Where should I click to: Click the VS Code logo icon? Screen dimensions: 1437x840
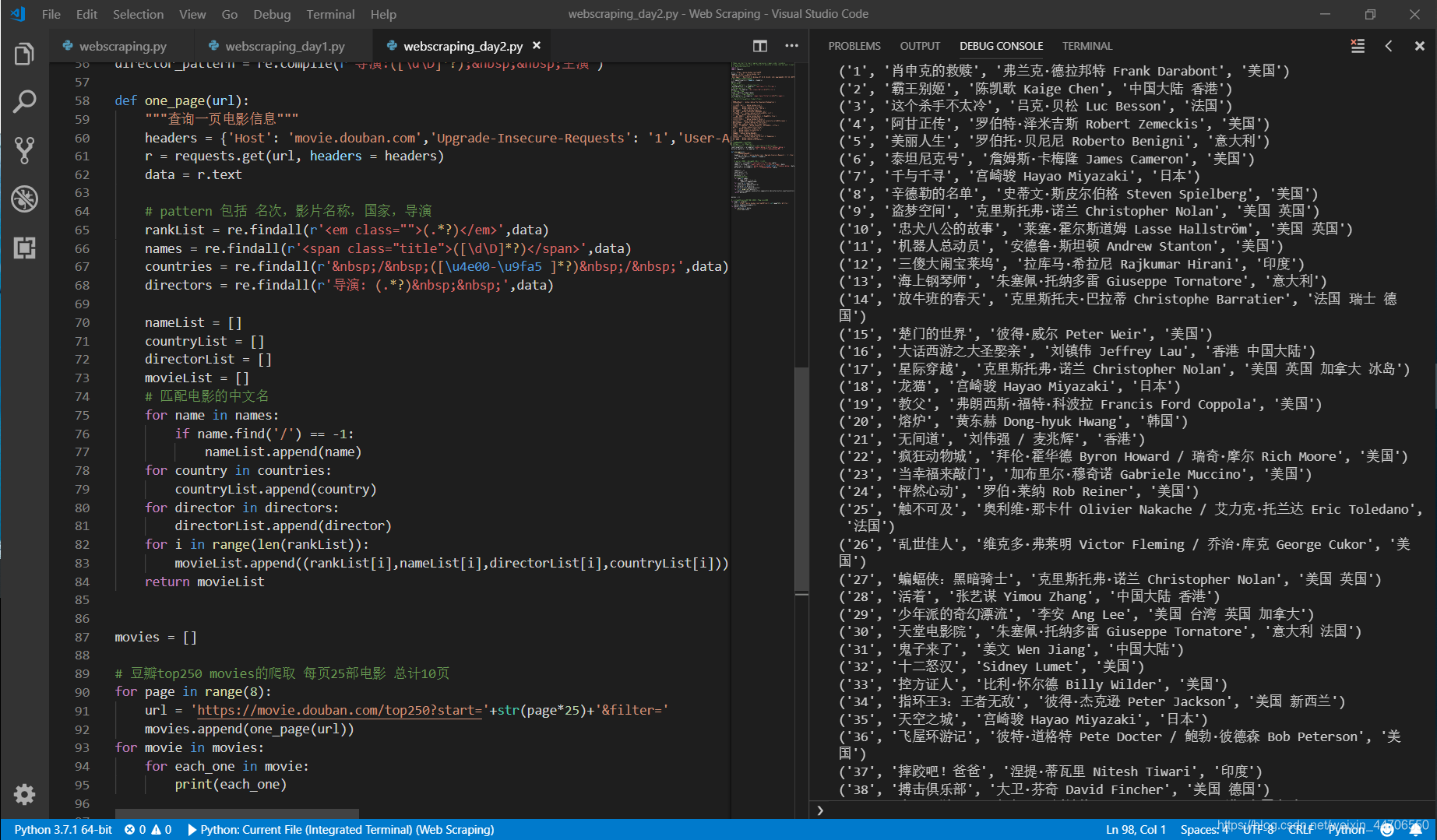coord(18,14)
